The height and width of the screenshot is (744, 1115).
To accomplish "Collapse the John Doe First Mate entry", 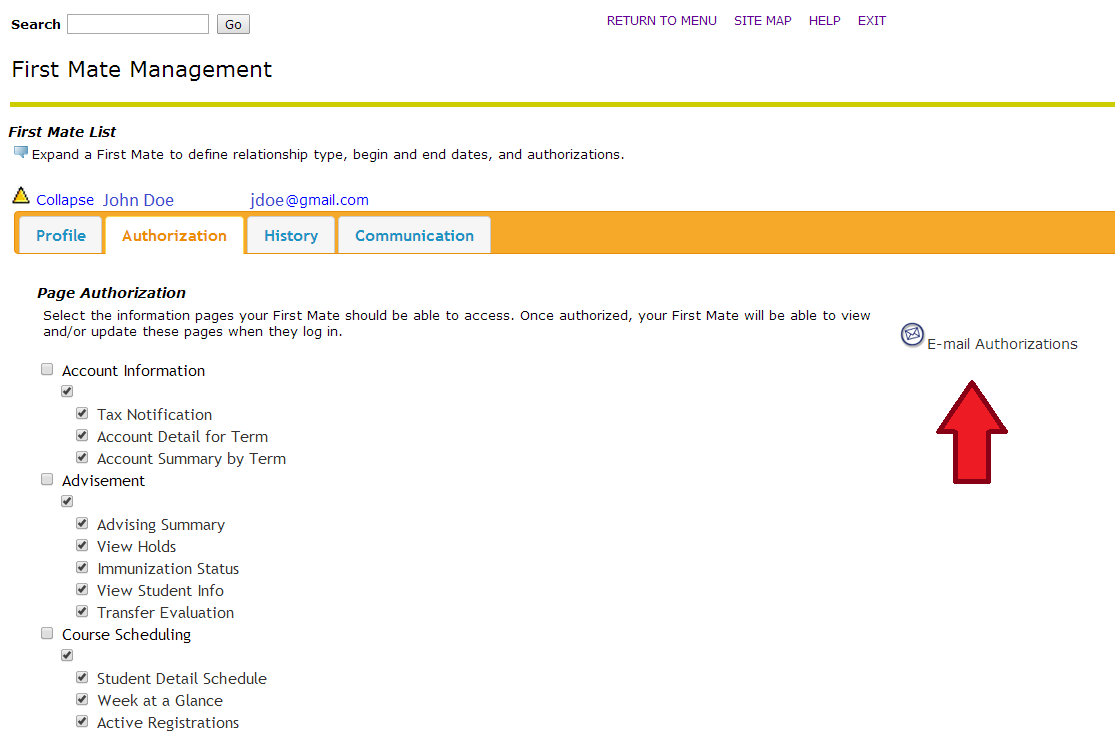I will (x=65, y=200).
